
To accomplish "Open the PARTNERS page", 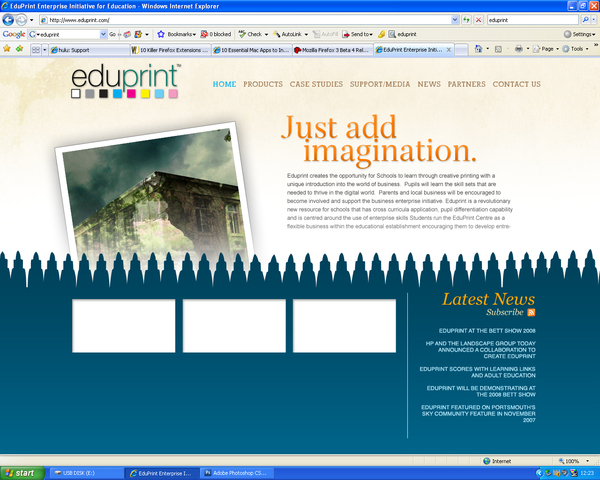I will 466,84.
